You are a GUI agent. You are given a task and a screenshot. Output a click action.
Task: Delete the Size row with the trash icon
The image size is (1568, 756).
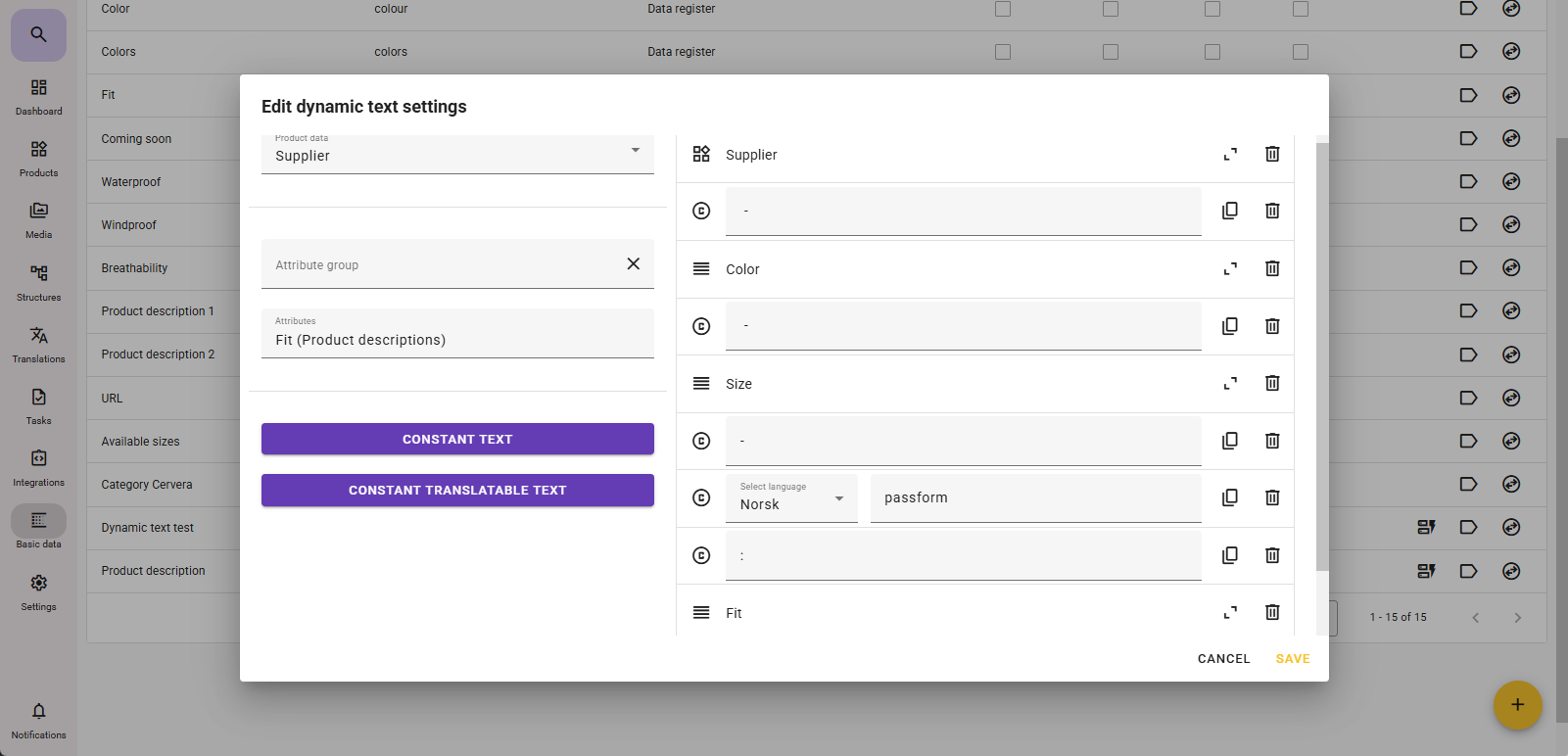1271,383
